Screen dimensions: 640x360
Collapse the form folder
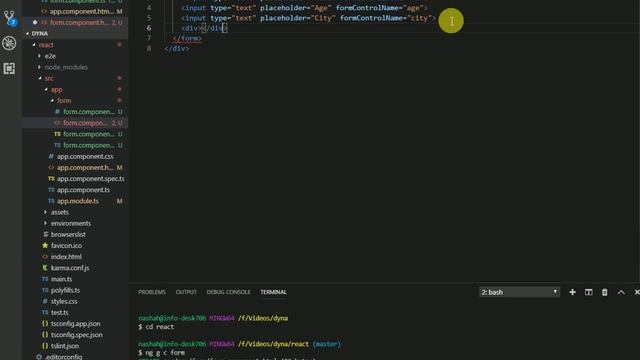64,100
